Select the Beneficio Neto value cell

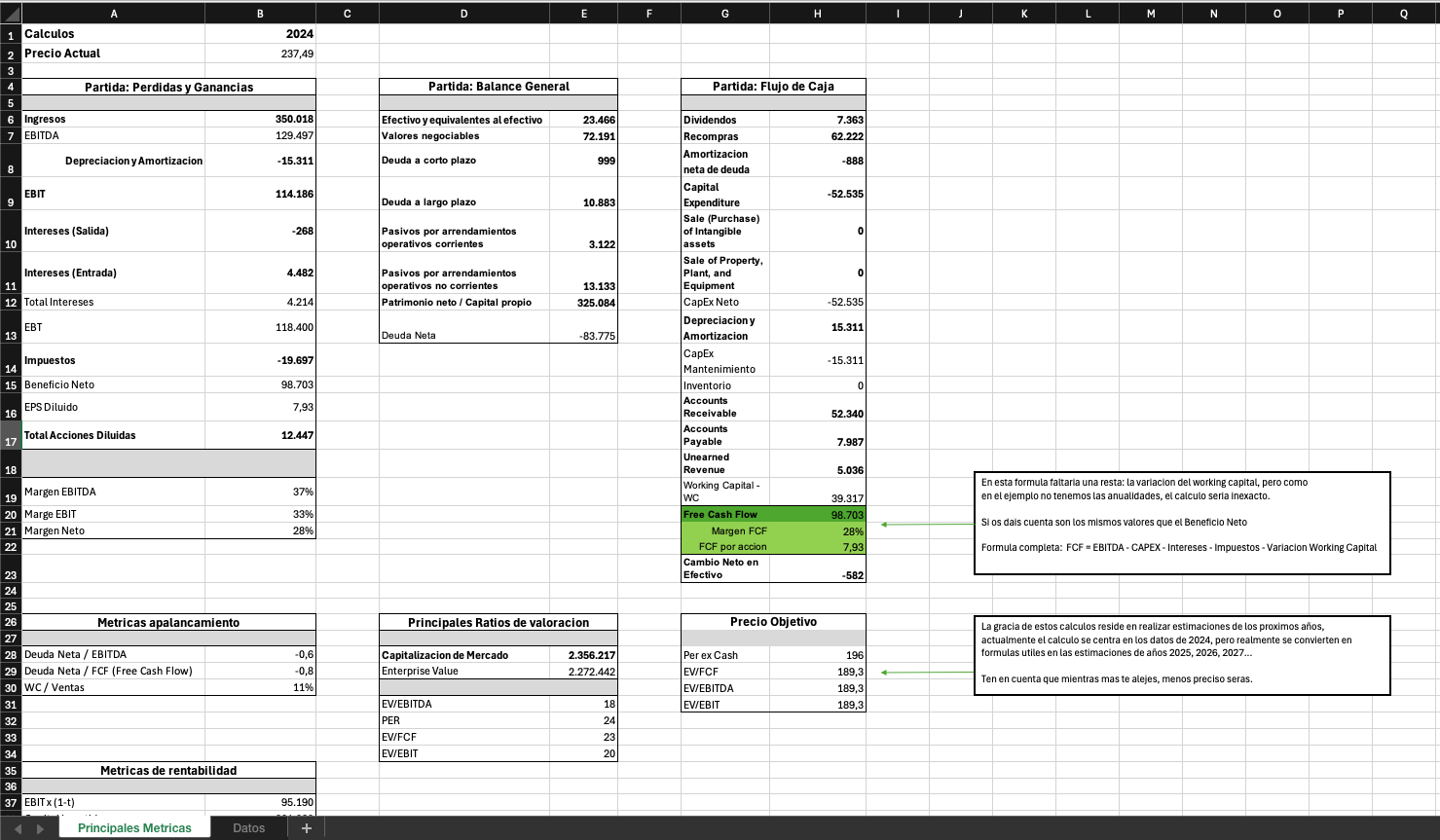point(260,385)
